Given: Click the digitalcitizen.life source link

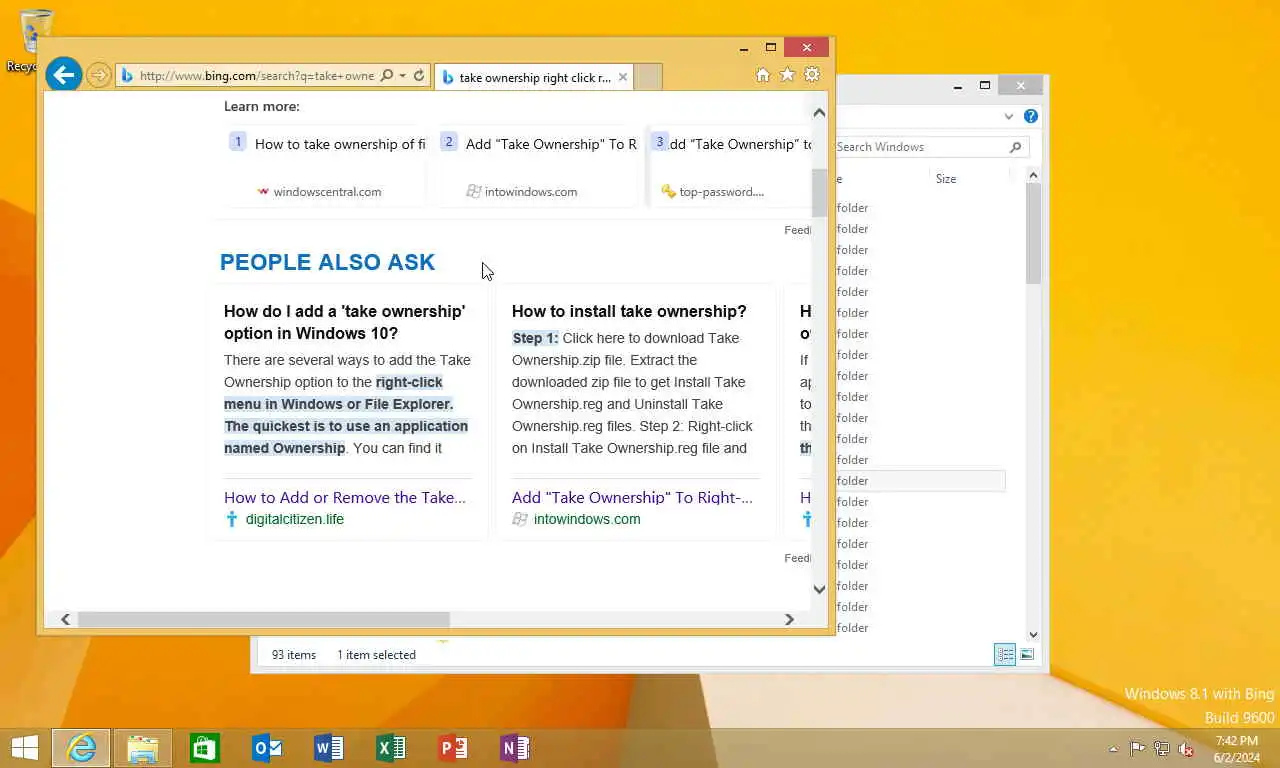Looking at the screenshot, I should [294, 519].
